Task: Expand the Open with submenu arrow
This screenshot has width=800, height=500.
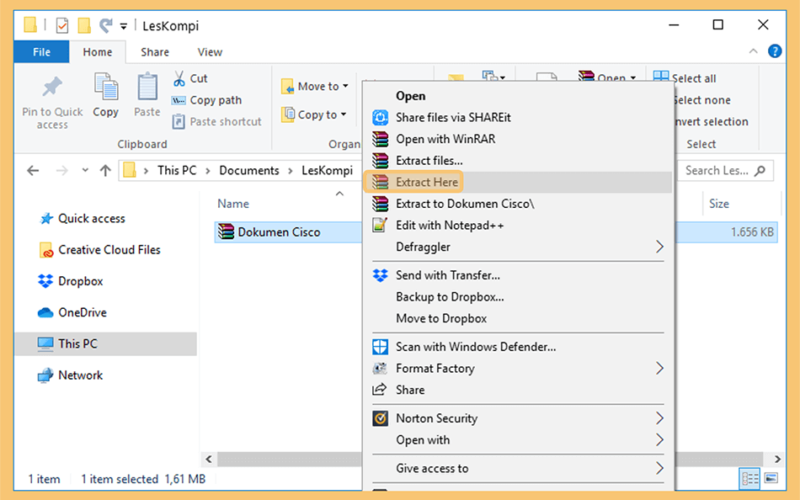Action: (x=659, y=440)
